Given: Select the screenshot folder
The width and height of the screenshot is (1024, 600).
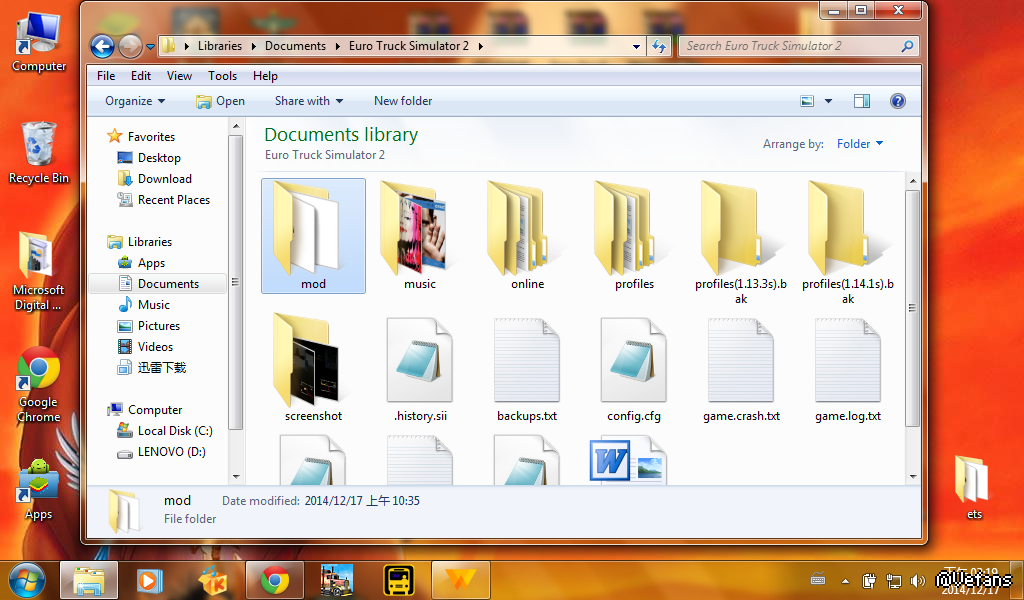Looking at the screenshot, I should [x=312, y=365].
